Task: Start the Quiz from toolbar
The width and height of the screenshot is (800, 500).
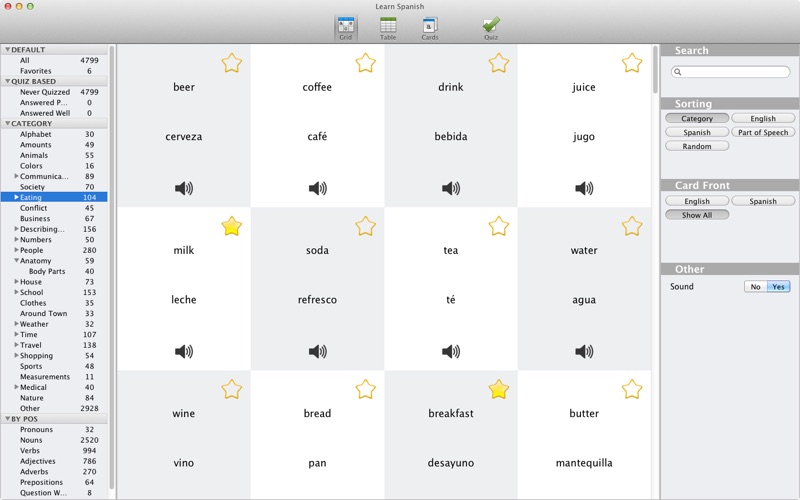Action: (491, 28)
